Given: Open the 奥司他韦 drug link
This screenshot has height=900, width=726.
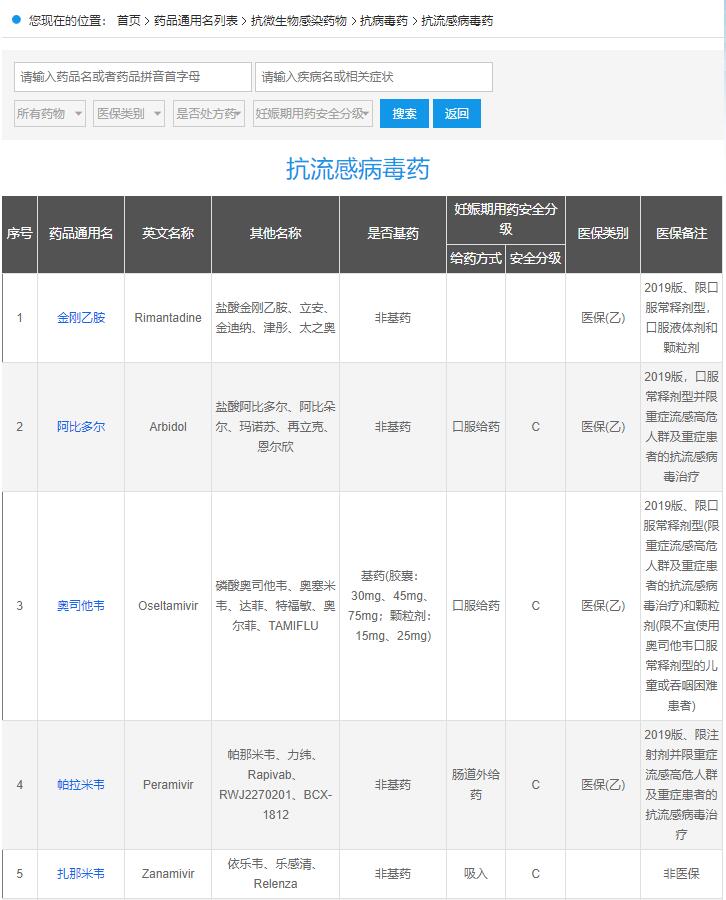Looking at the screenshot, I should point(81,606).
